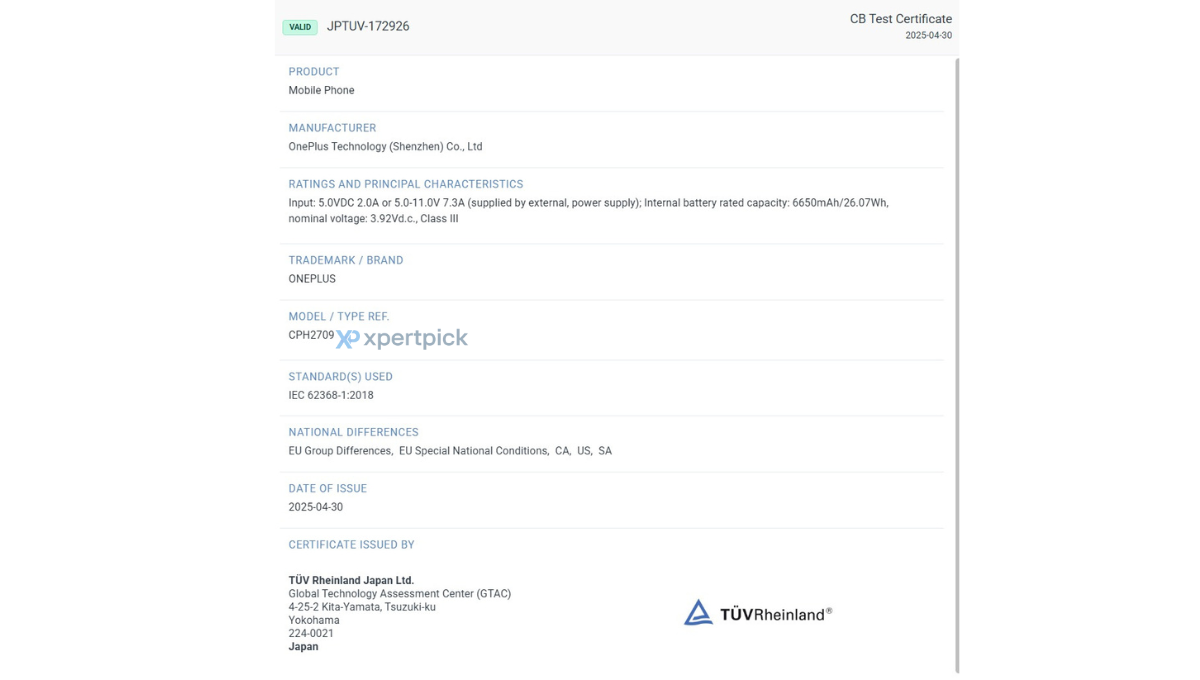Click the DATE OF ISSUE label
Screen dimensions: 1200x680
[328, 488]
